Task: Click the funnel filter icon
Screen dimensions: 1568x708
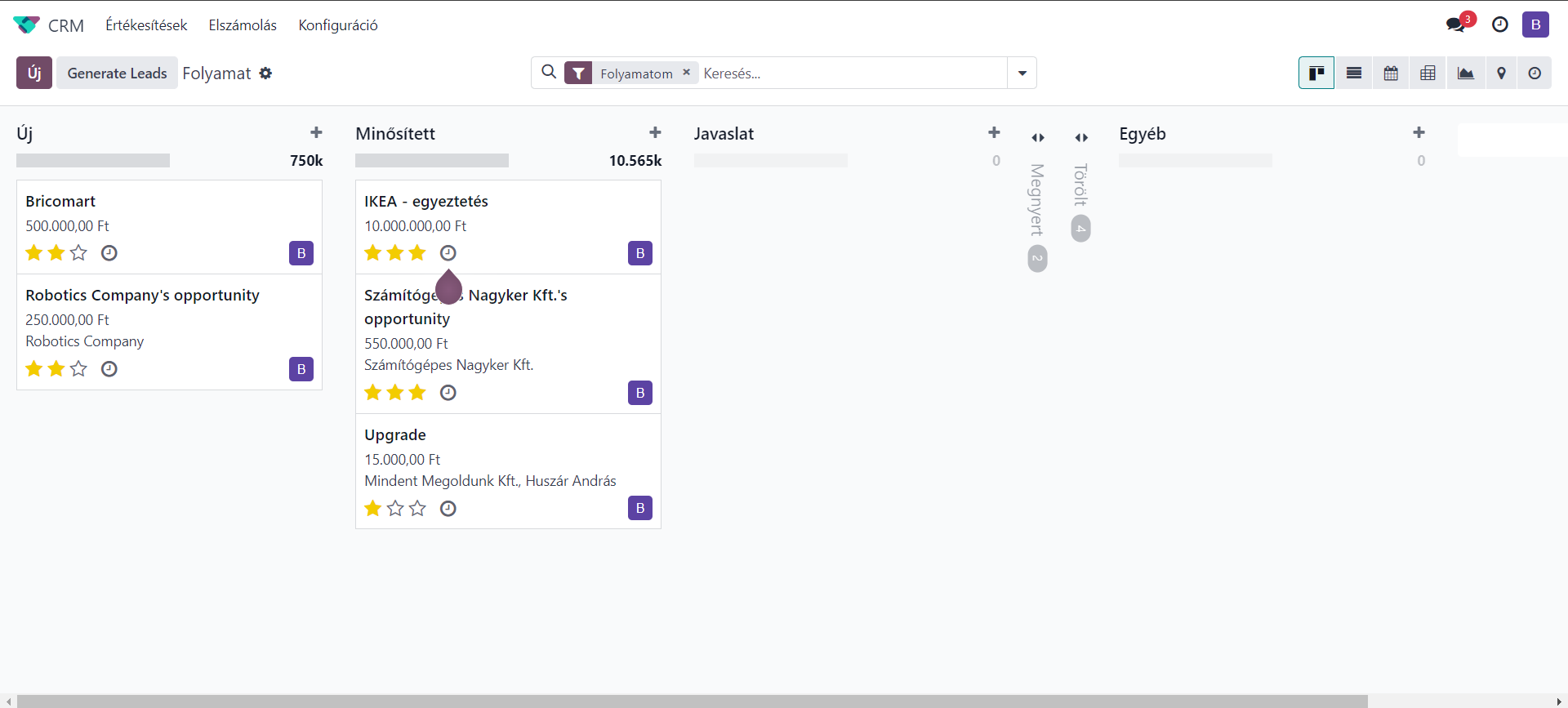Action: 578,73
